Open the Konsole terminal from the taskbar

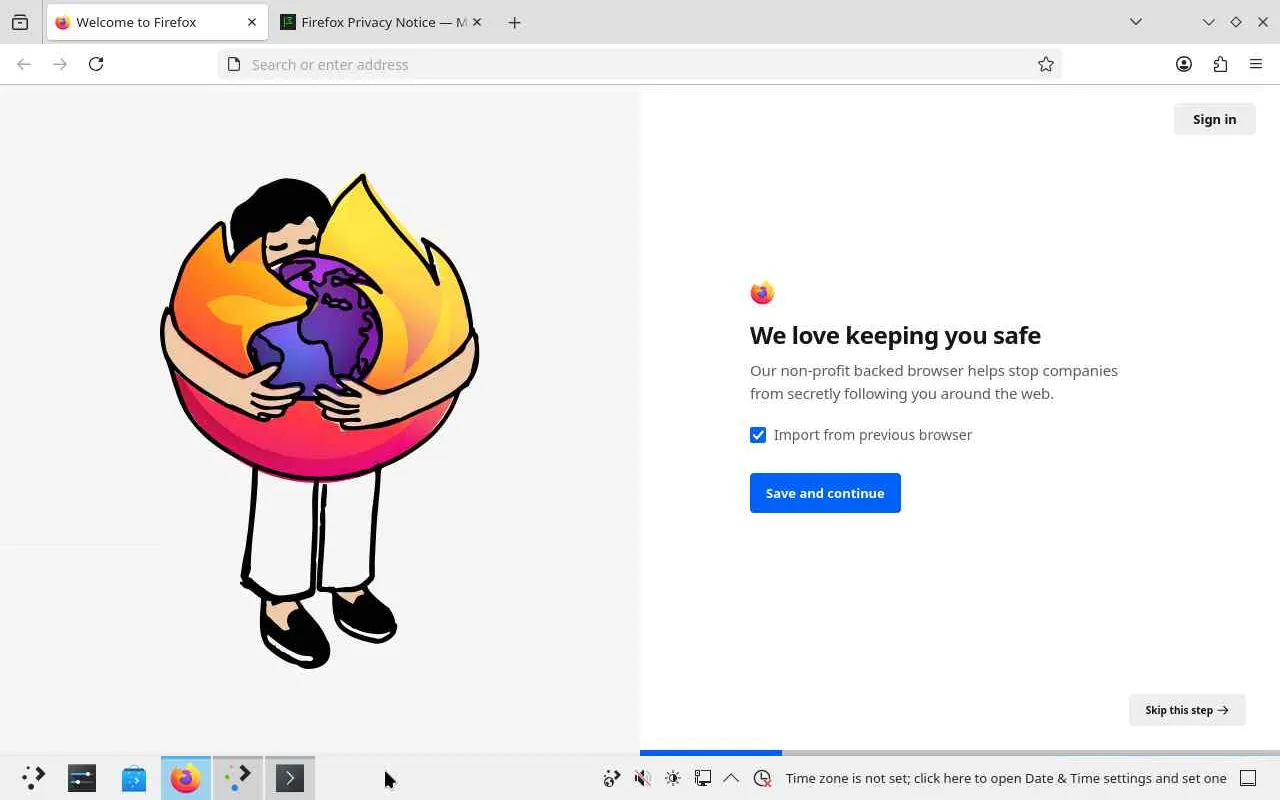290,778
